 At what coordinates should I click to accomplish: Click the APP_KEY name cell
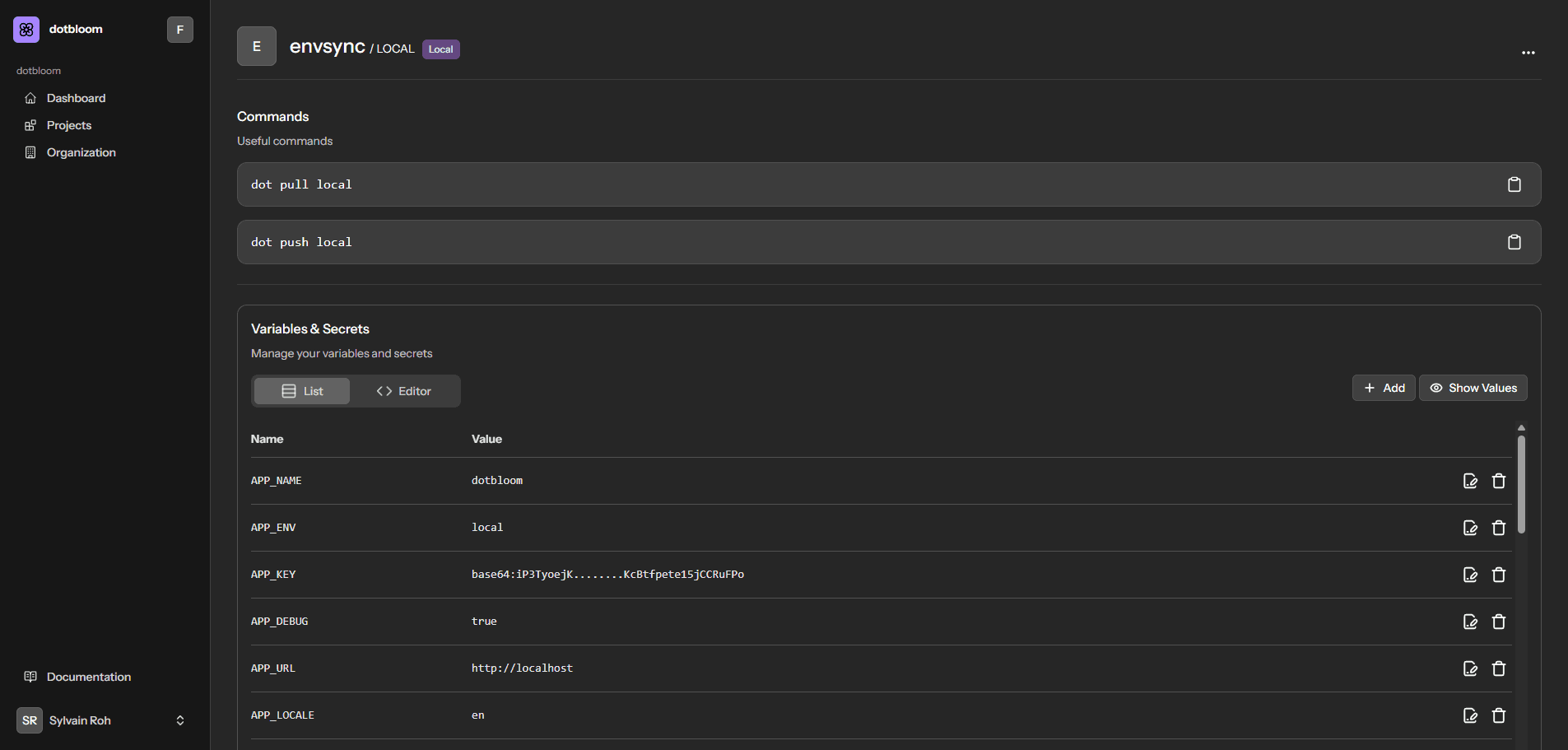click(x=273, y=575)
